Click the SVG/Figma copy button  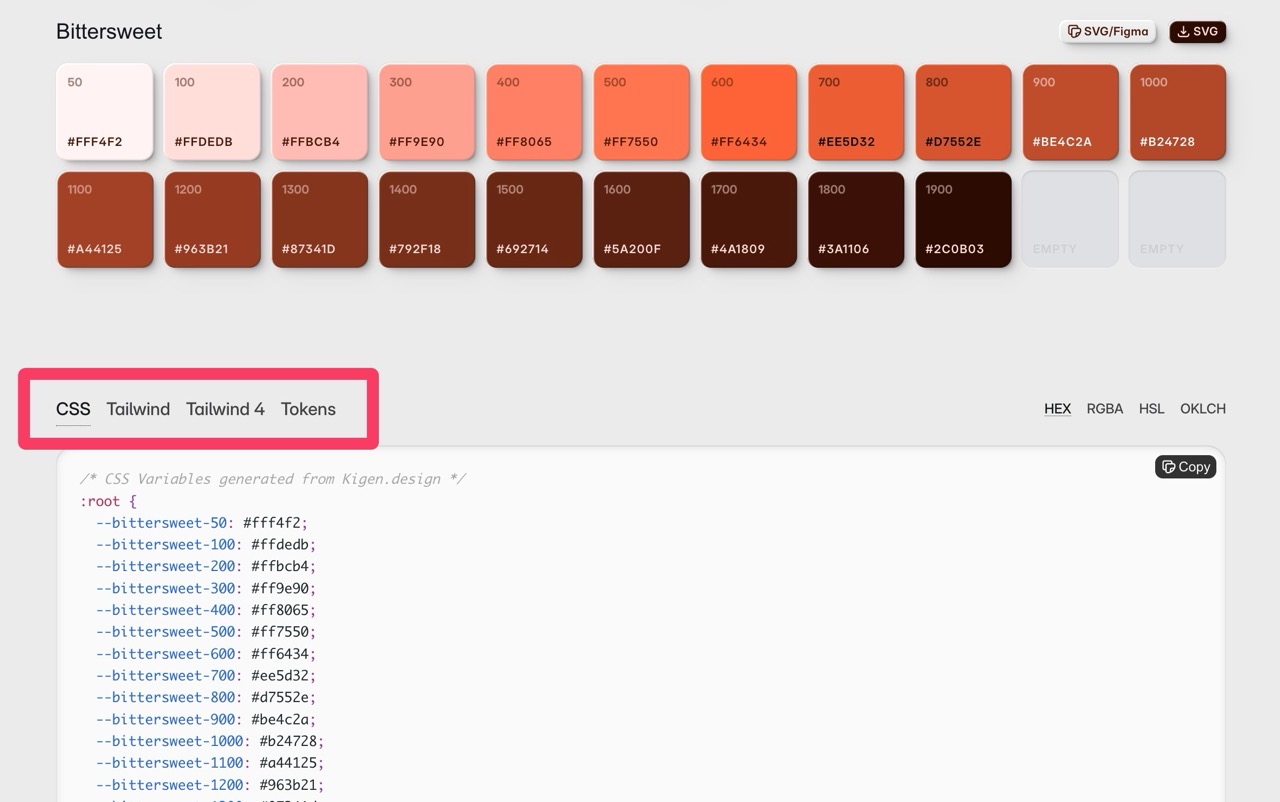tap(1107, 32)
